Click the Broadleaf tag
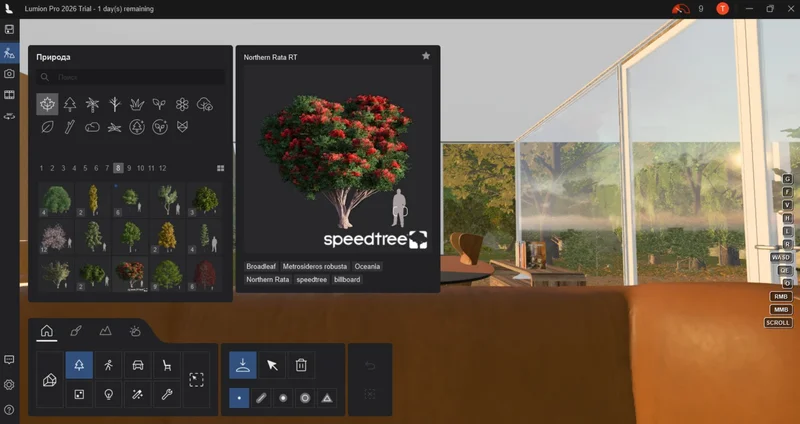Viewport: 800px width, 424px height. coord(261,266)
